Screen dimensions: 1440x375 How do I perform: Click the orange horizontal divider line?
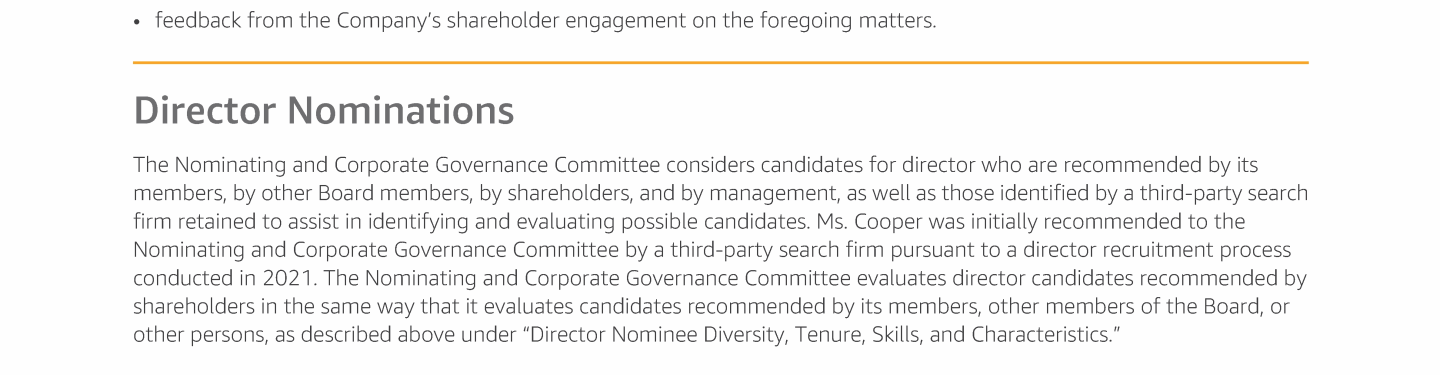tap(720, 63)
